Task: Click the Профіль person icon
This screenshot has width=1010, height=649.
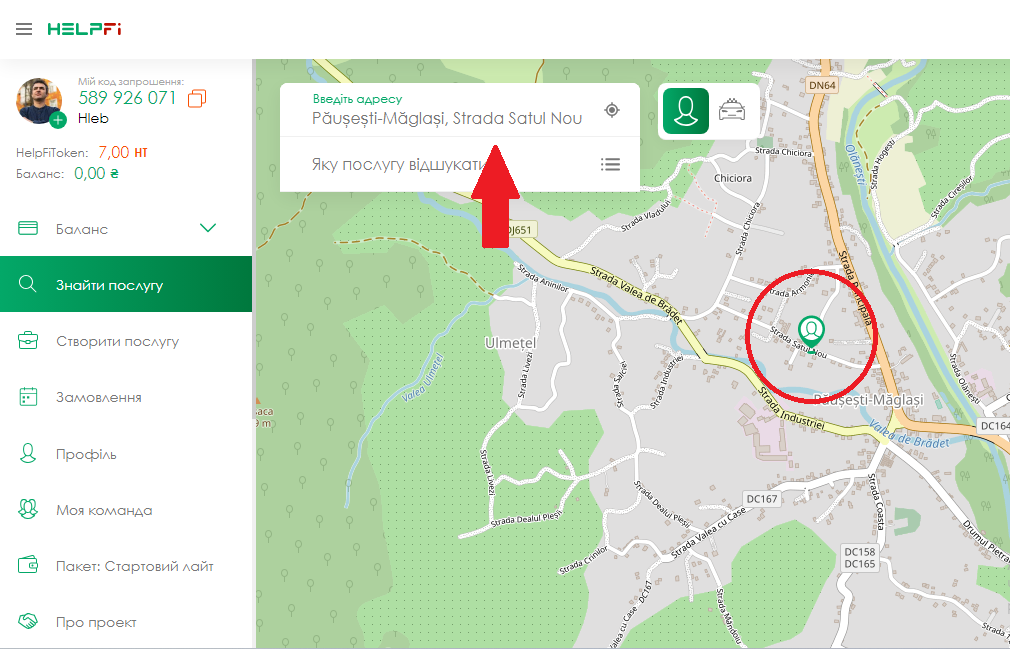Action: pyautogui.click(x=28, y=454)
